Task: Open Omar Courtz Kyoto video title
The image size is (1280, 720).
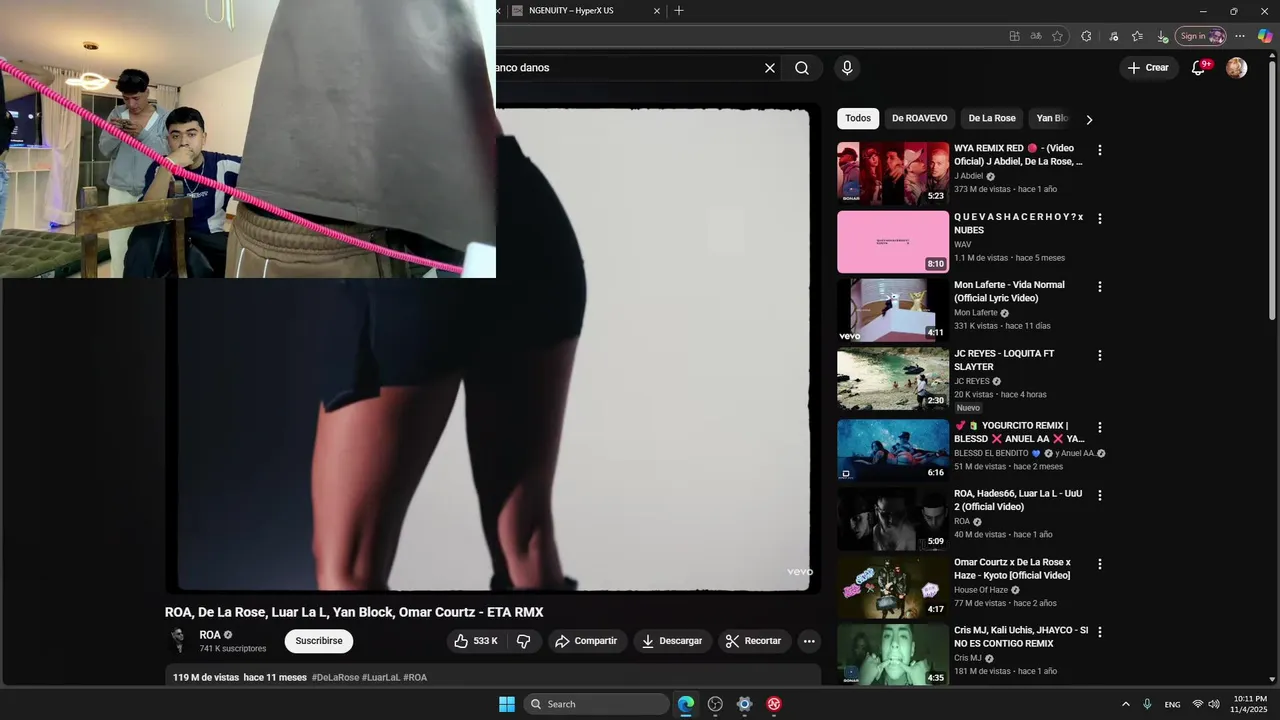Action: click(x=1012, y=569)
